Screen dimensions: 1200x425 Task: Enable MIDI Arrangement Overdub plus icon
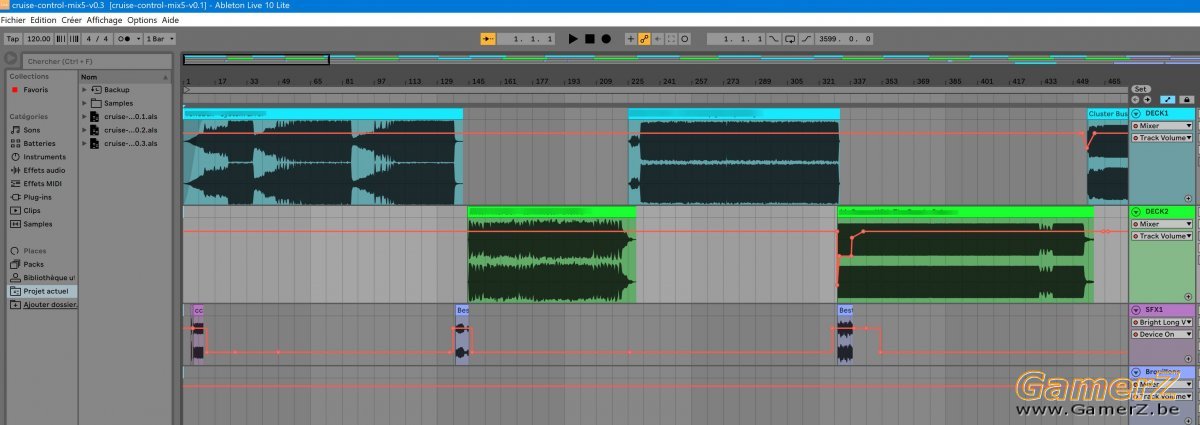click(x=630, y=39)
